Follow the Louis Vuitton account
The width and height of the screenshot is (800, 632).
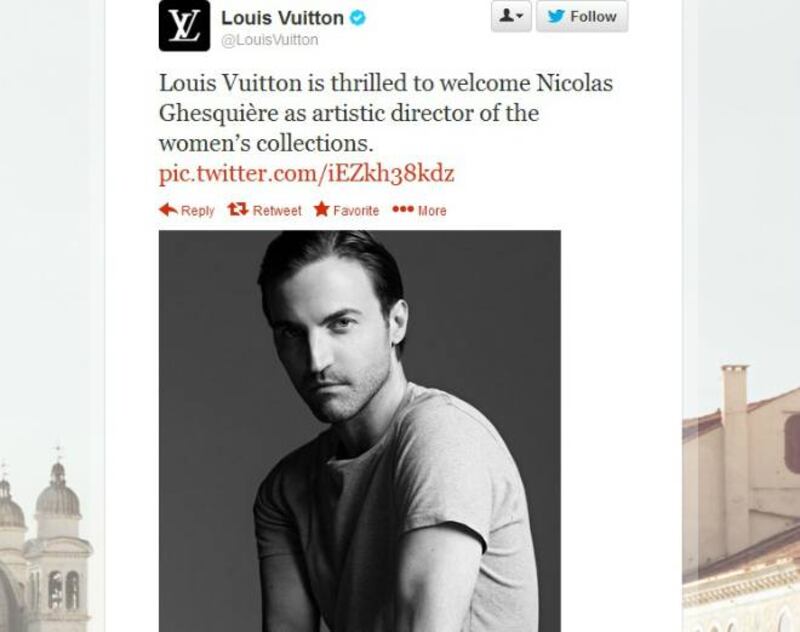click(x=582, y=16)
